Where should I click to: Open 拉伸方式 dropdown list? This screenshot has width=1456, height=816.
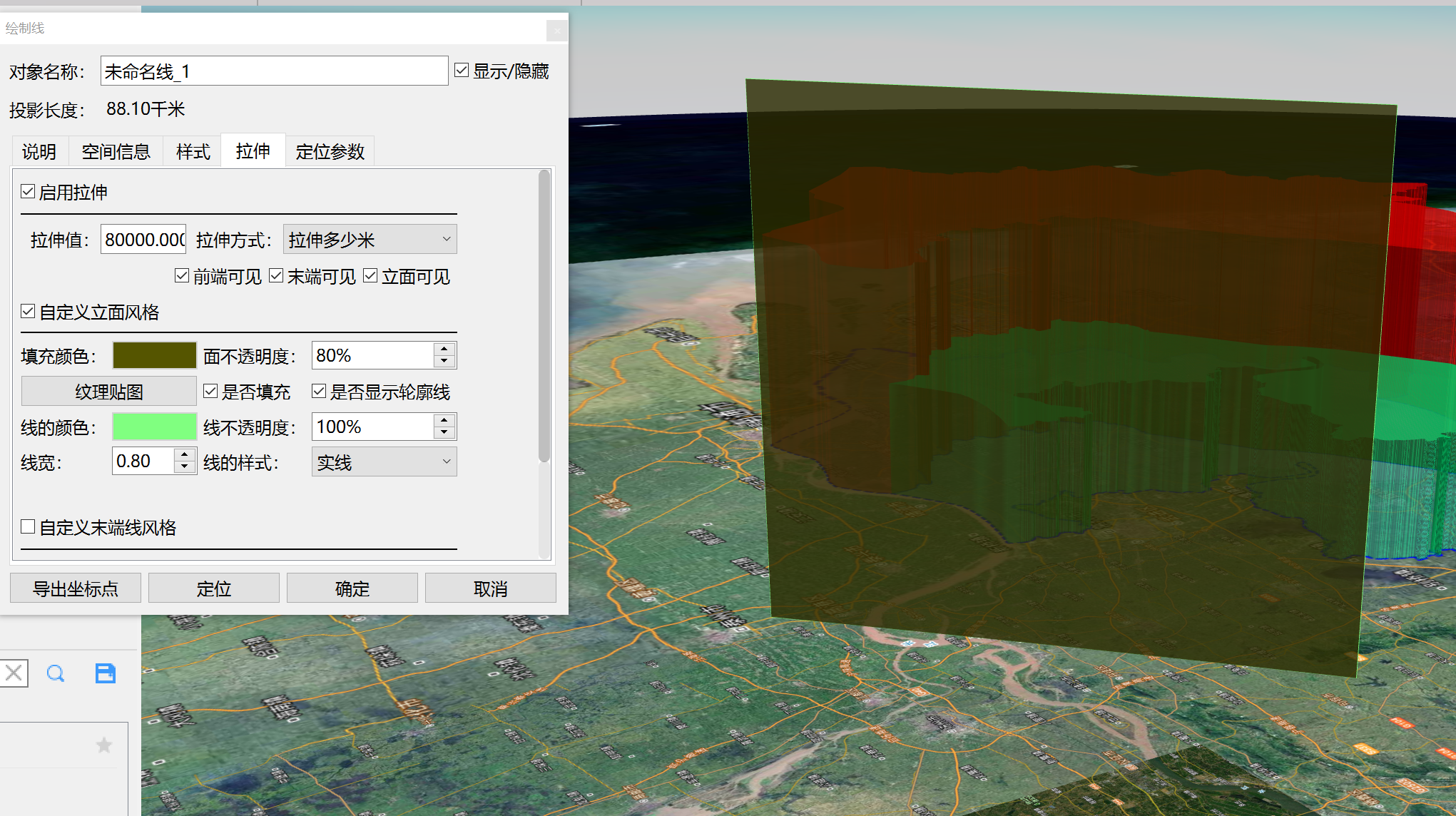[370, 240]
